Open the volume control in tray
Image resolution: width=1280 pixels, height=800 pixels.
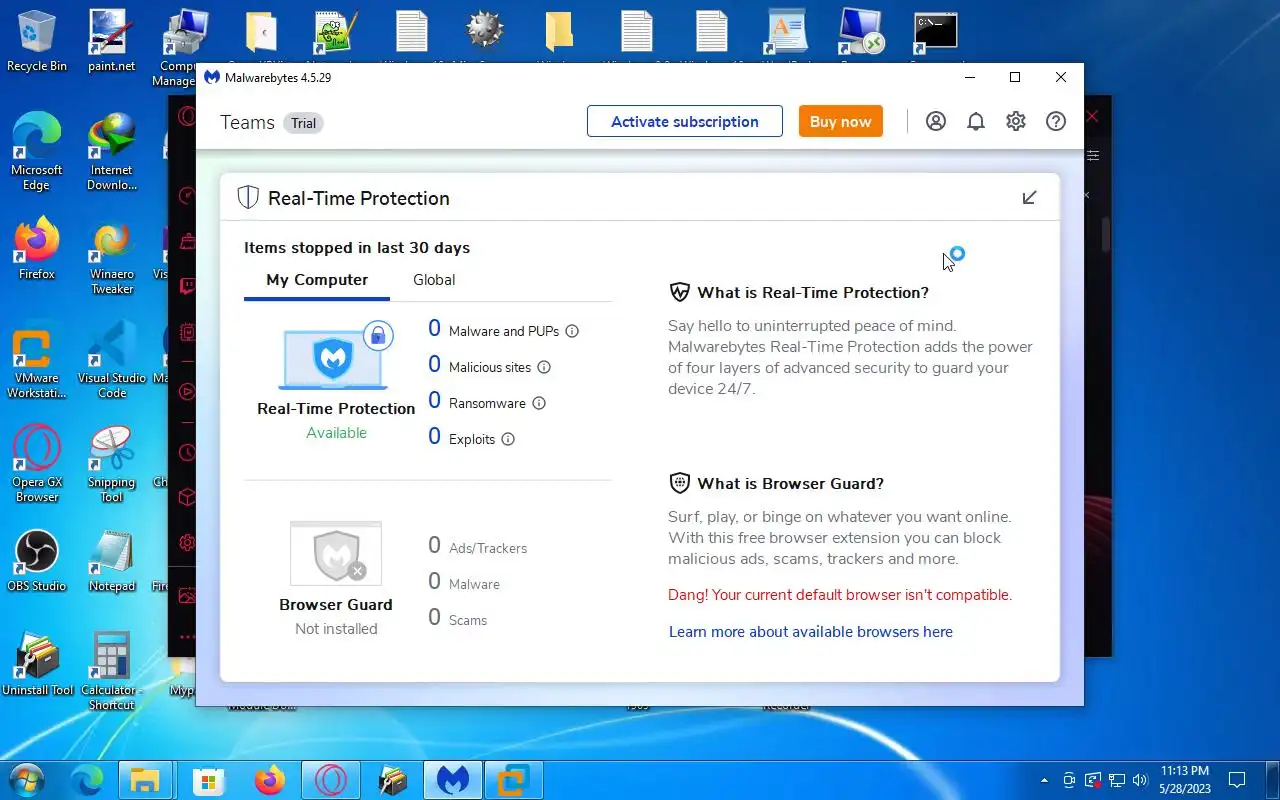pyautogui.click(x=1140, y=780)
